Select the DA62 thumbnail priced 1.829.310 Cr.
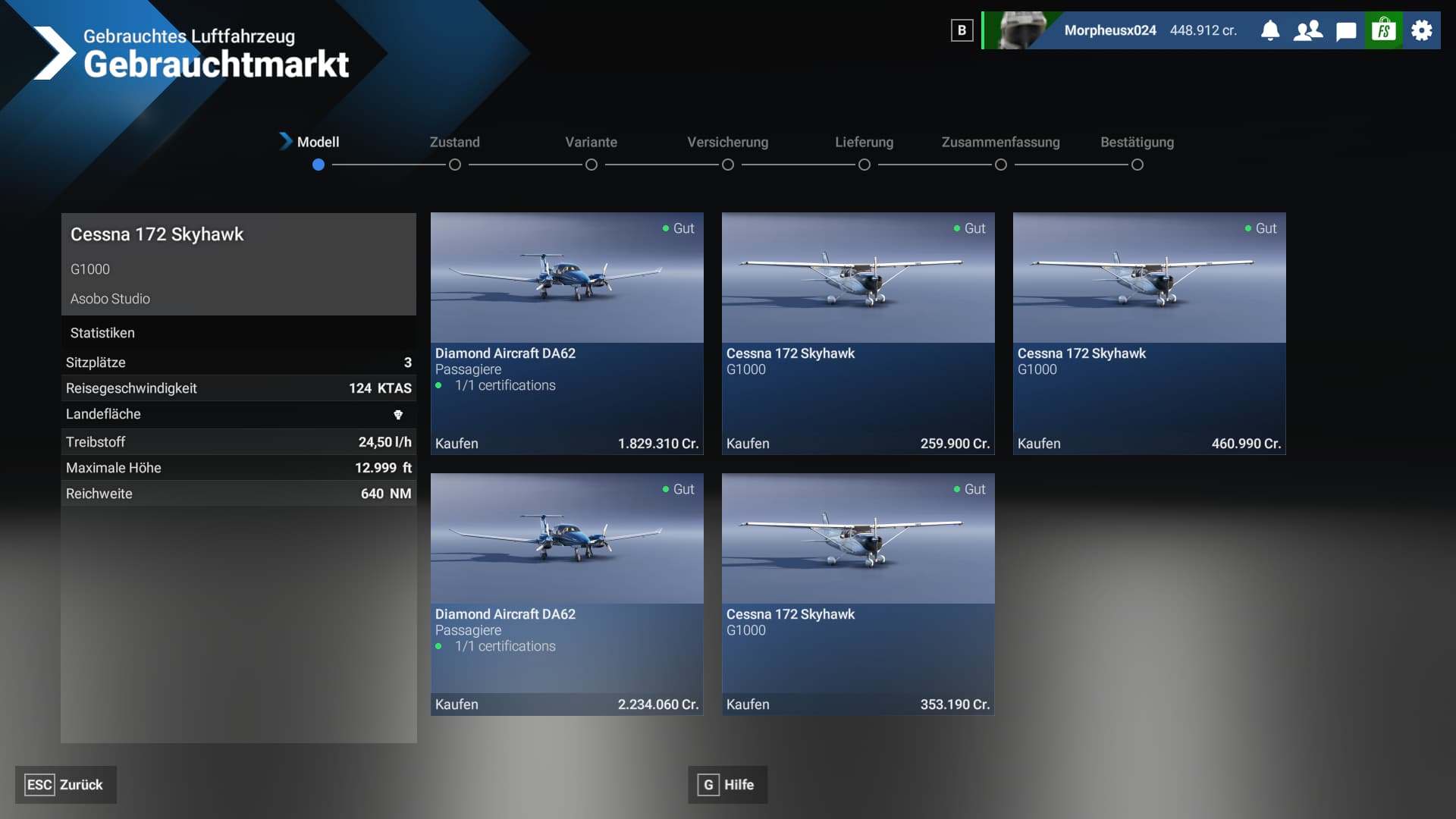Image resolution: width=1456 pixels, height=819 pixels. pyautogui.click(x=566, y=278)
